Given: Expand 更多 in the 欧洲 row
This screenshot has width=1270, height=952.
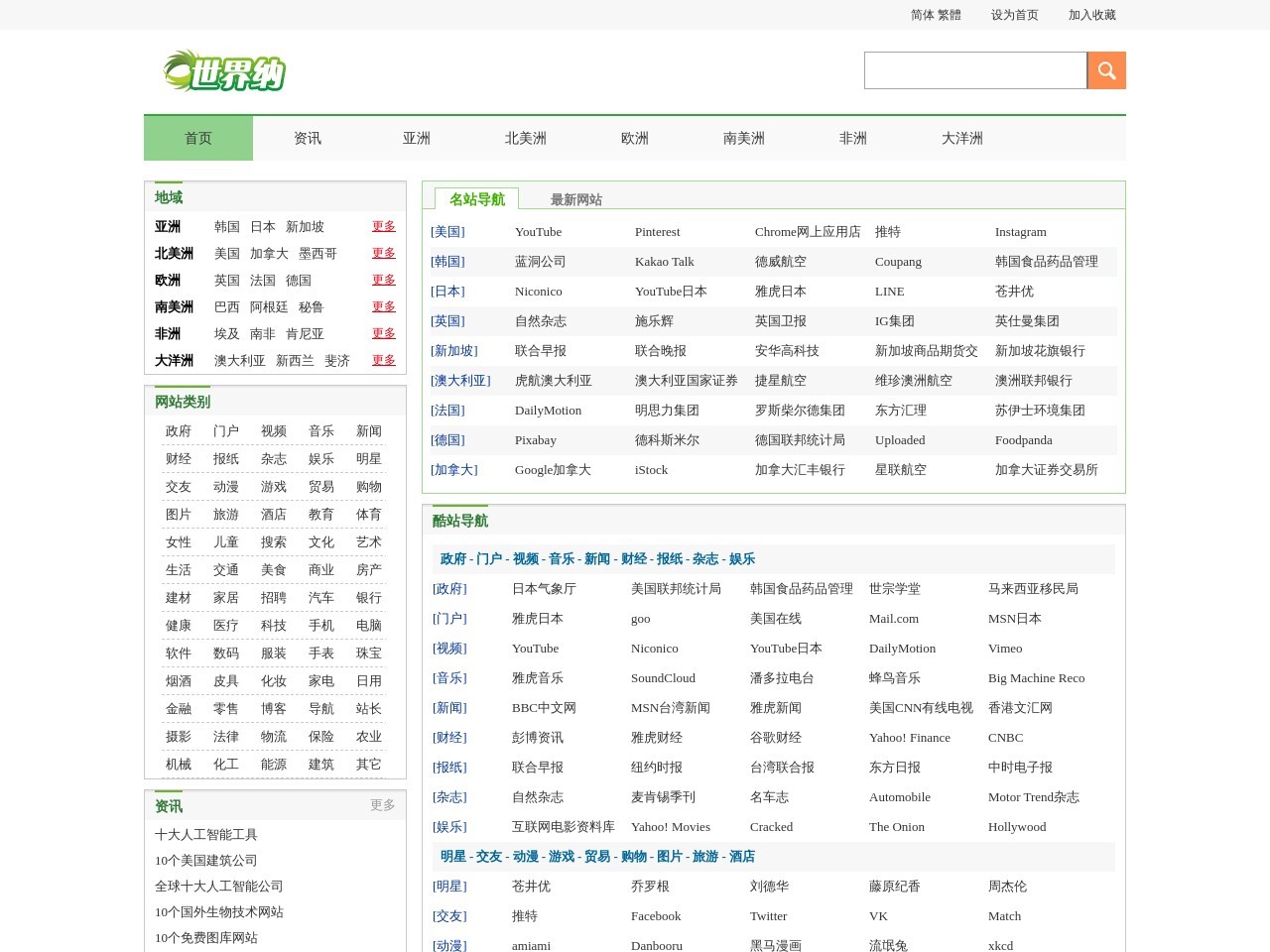Looking at the screenshot, I should click(384, 280).
